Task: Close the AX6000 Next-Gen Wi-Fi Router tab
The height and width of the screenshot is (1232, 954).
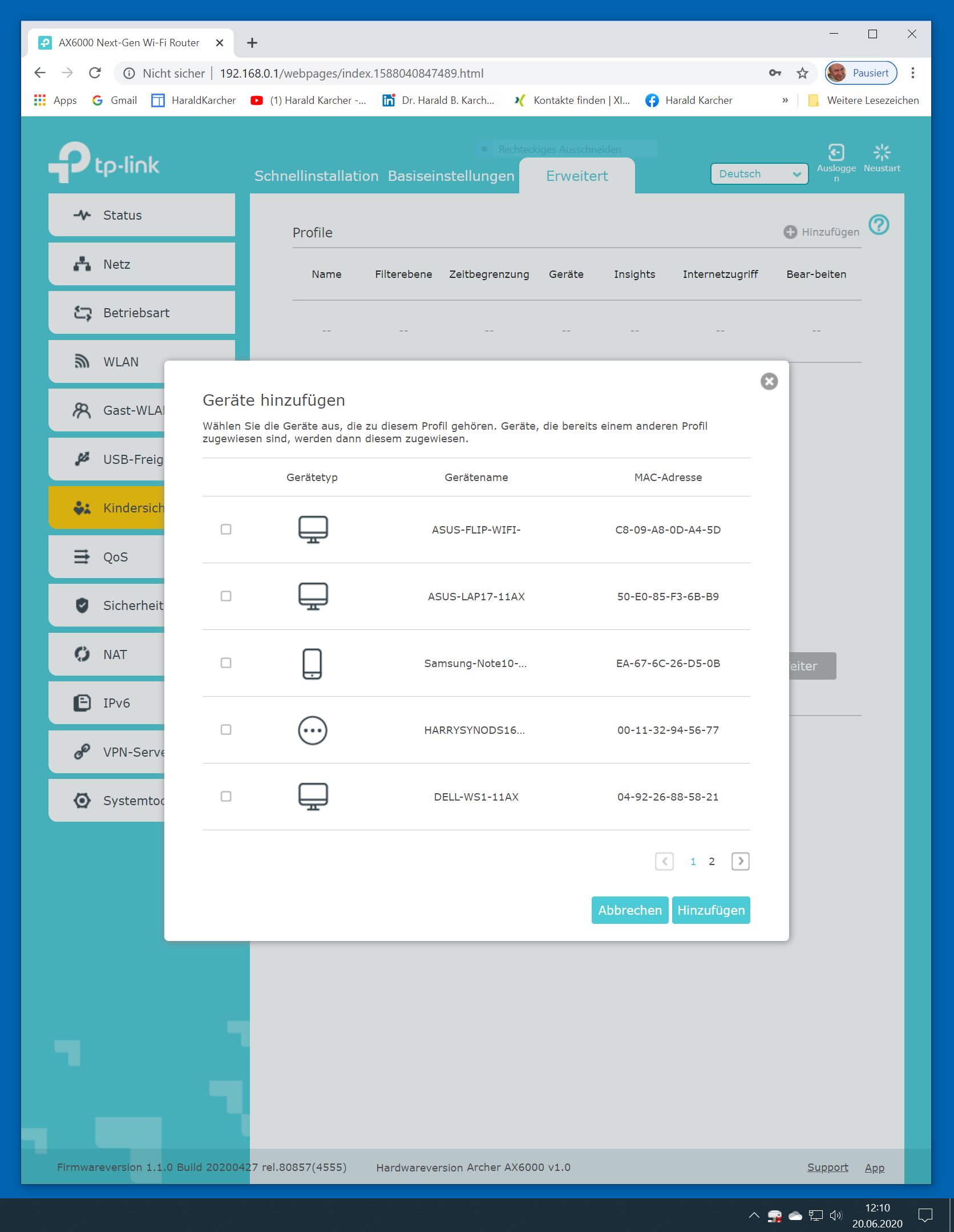Action: click(x=220, y=43)
